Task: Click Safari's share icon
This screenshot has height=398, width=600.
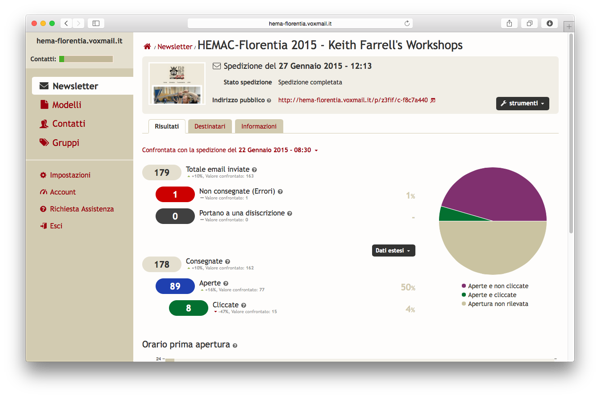Action: [x=509, y=23]
